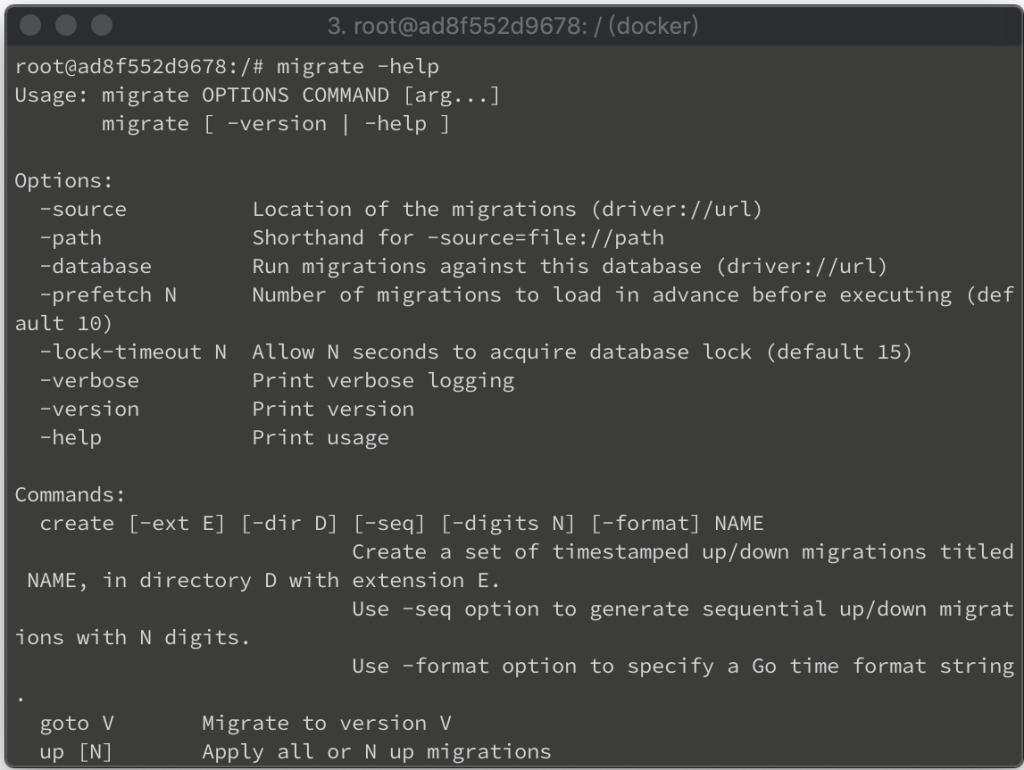This screenshot has height=770, width=1024.
Task: Click the up [N] command
Action: pos(76,752)
